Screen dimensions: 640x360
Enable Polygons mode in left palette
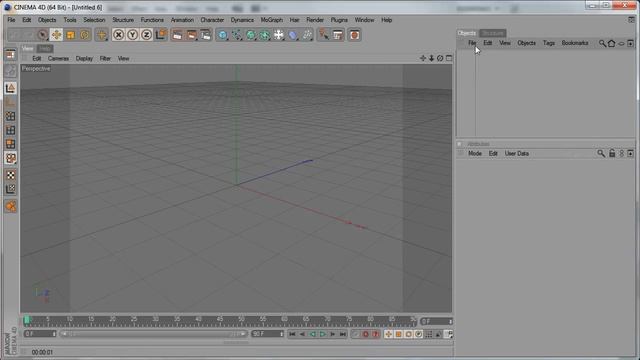point(11,144)
